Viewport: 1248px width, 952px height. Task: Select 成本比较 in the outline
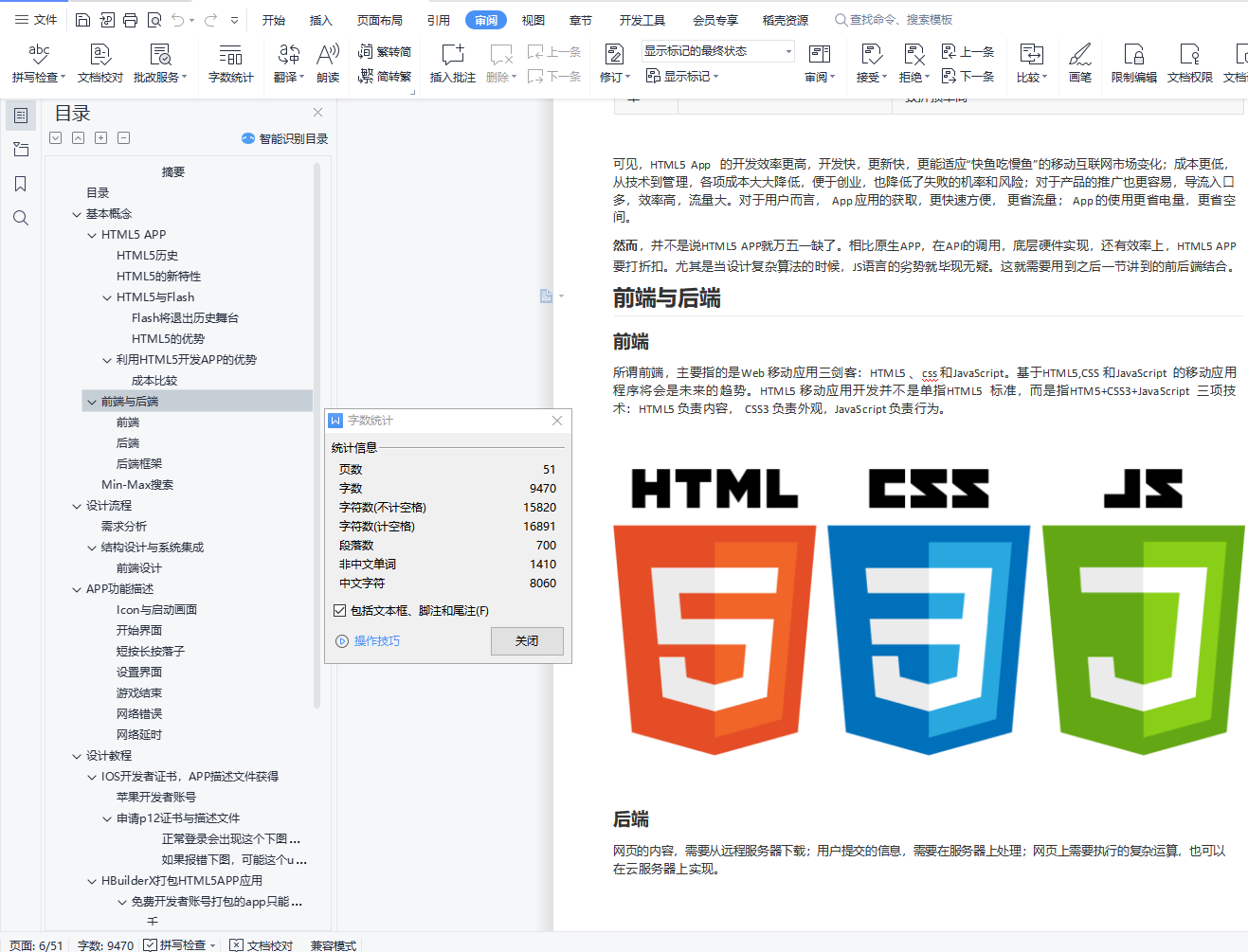pyautogui.click(x=154, y=381)
